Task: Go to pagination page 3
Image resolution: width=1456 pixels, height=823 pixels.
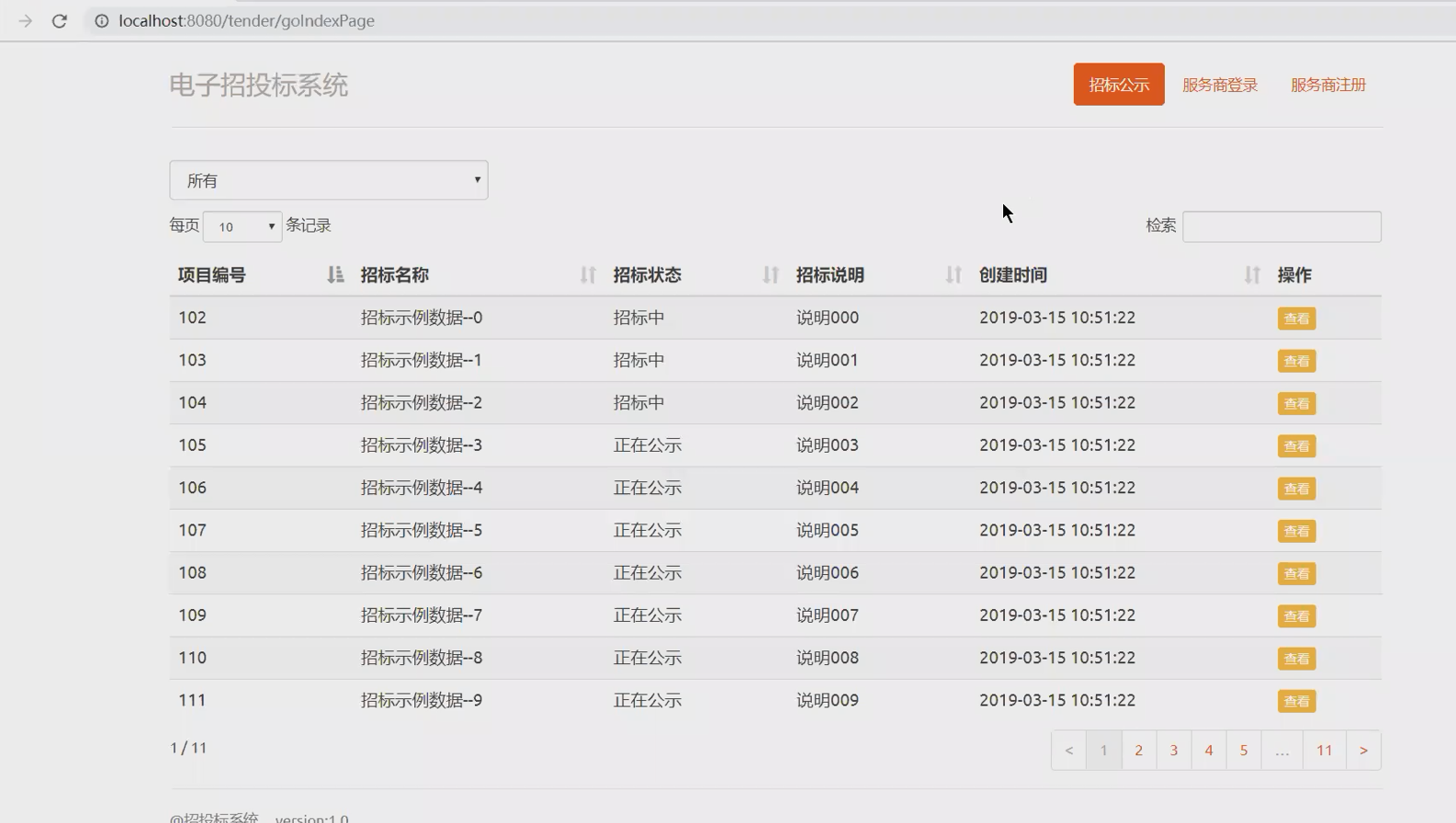Action: tap(1173, 750)
